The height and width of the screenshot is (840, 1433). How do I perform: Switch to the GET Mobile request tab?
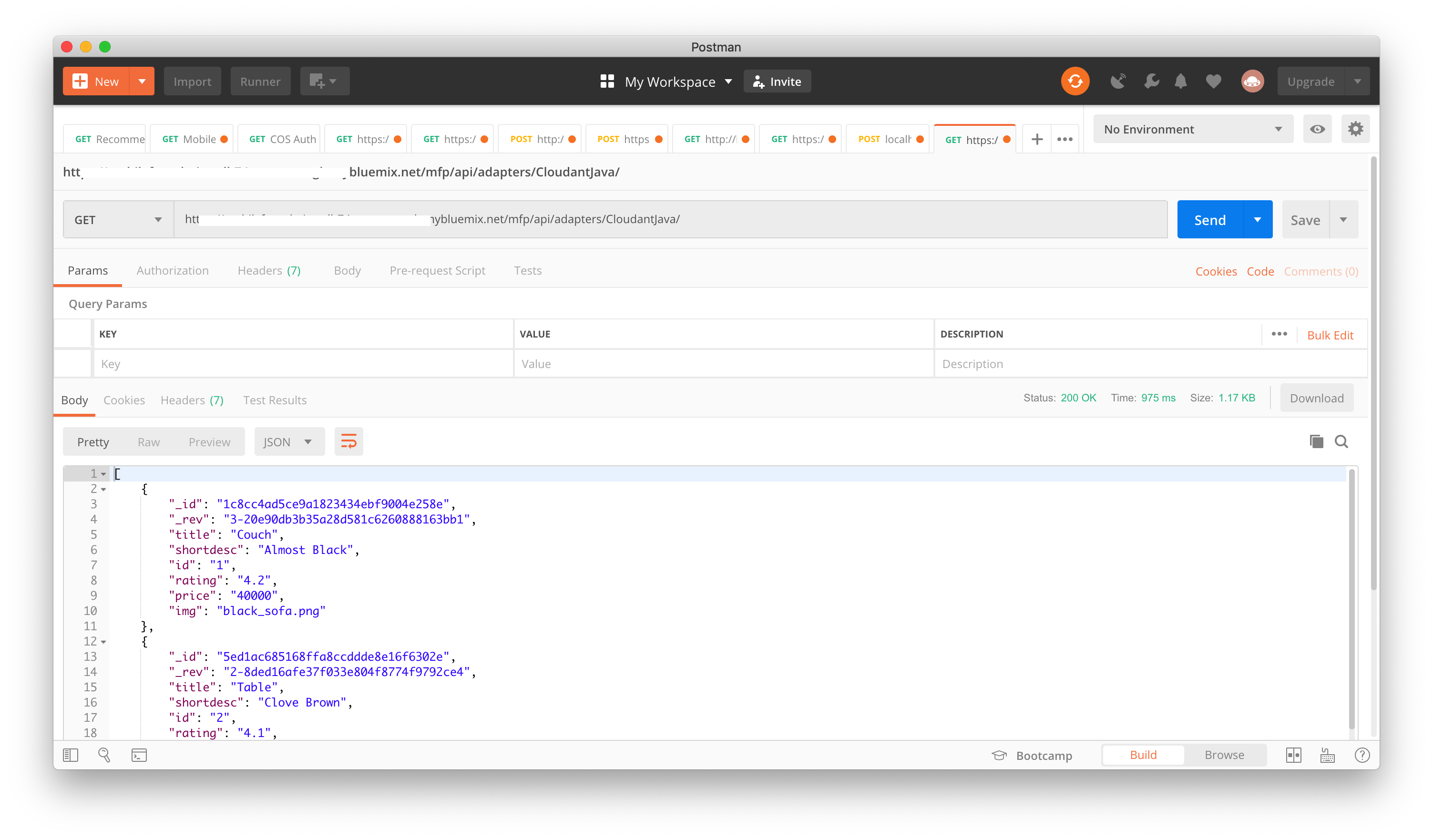point(191,139)
